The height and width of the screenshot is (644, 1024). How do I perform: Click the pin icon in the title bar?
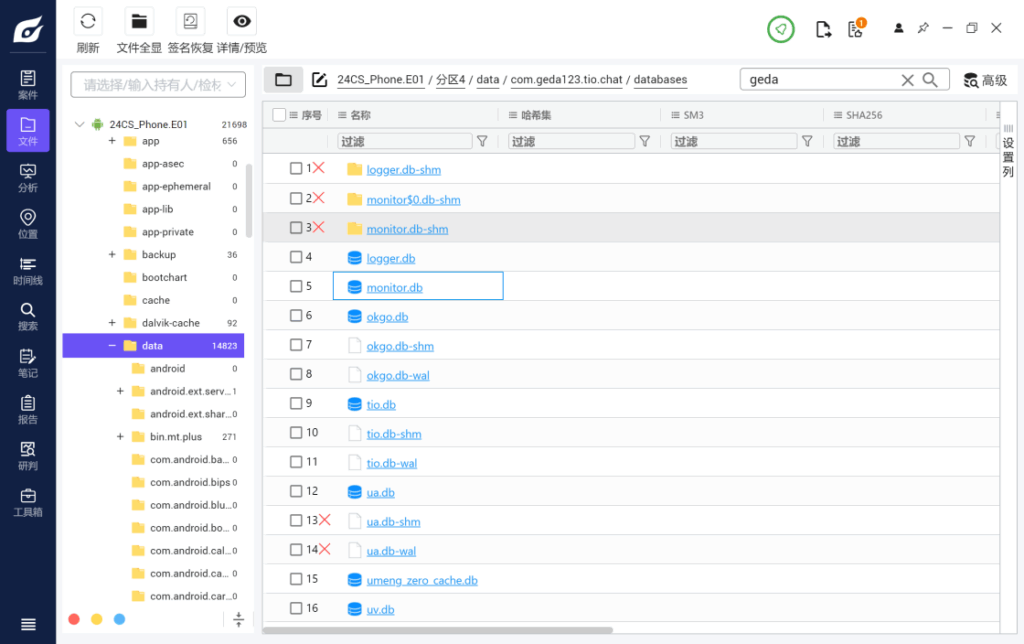[x=922, y=27]
